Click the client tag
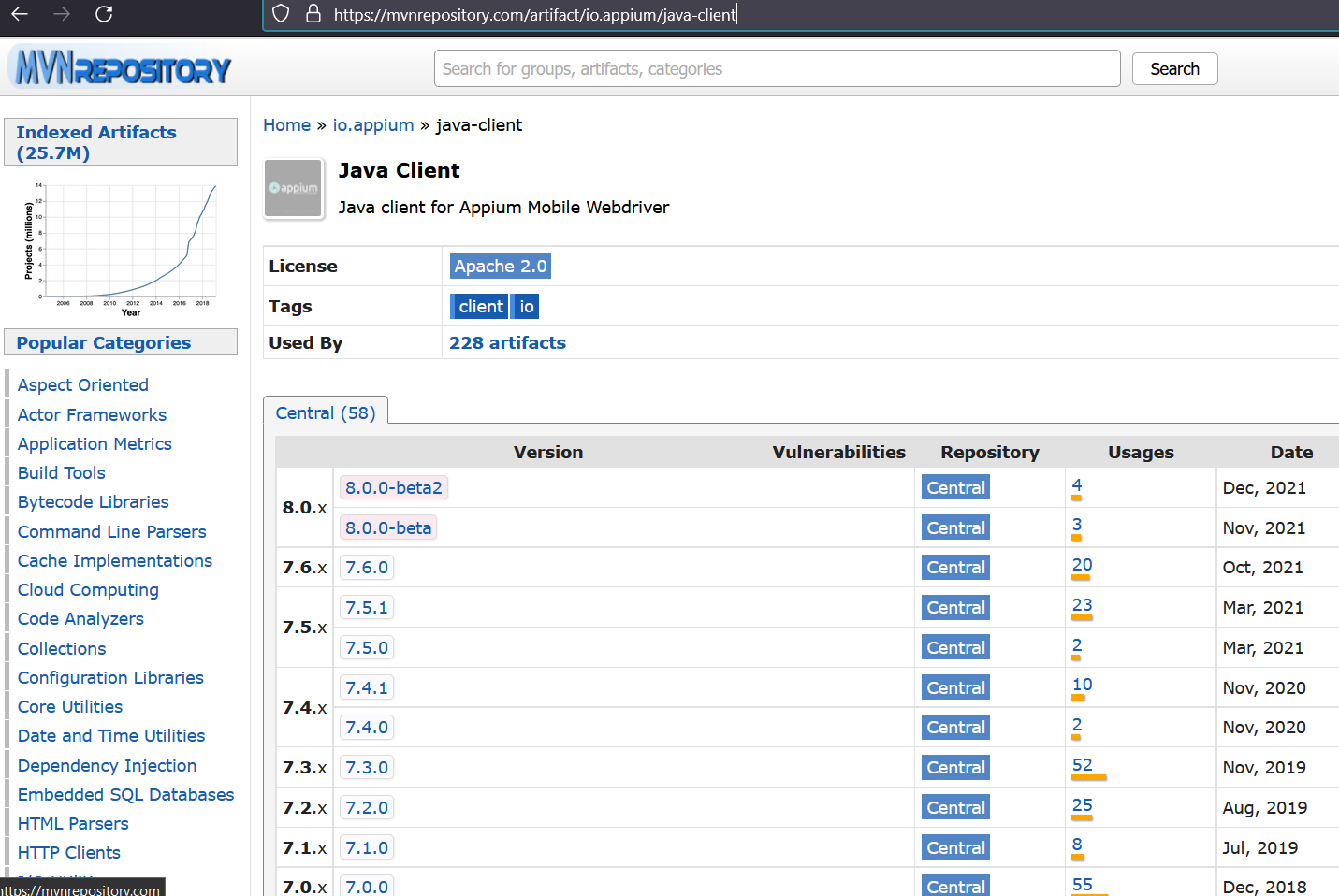Image resolution: width=1339 pixels, height=896 pixels. (x=480, y=307)
